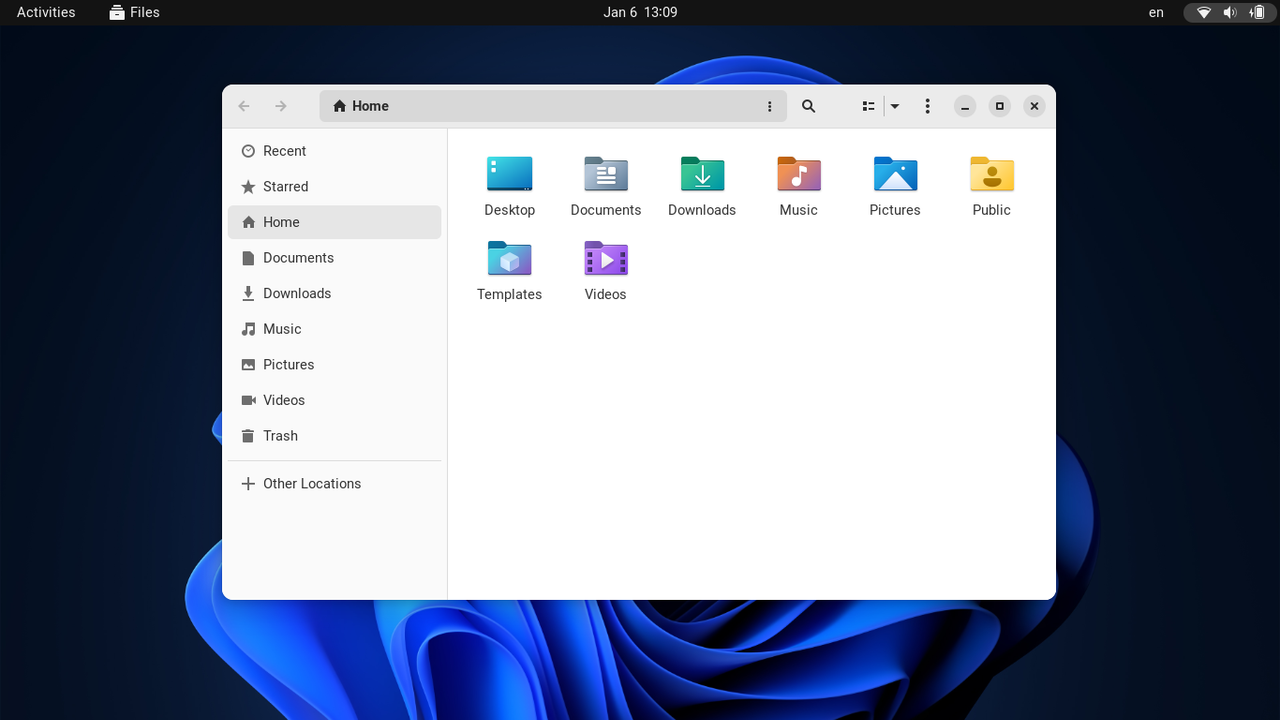The width and height of the screenshot is (1280, 720).
Task: Click the Wi-Fi status icon
Action: 1204,12
